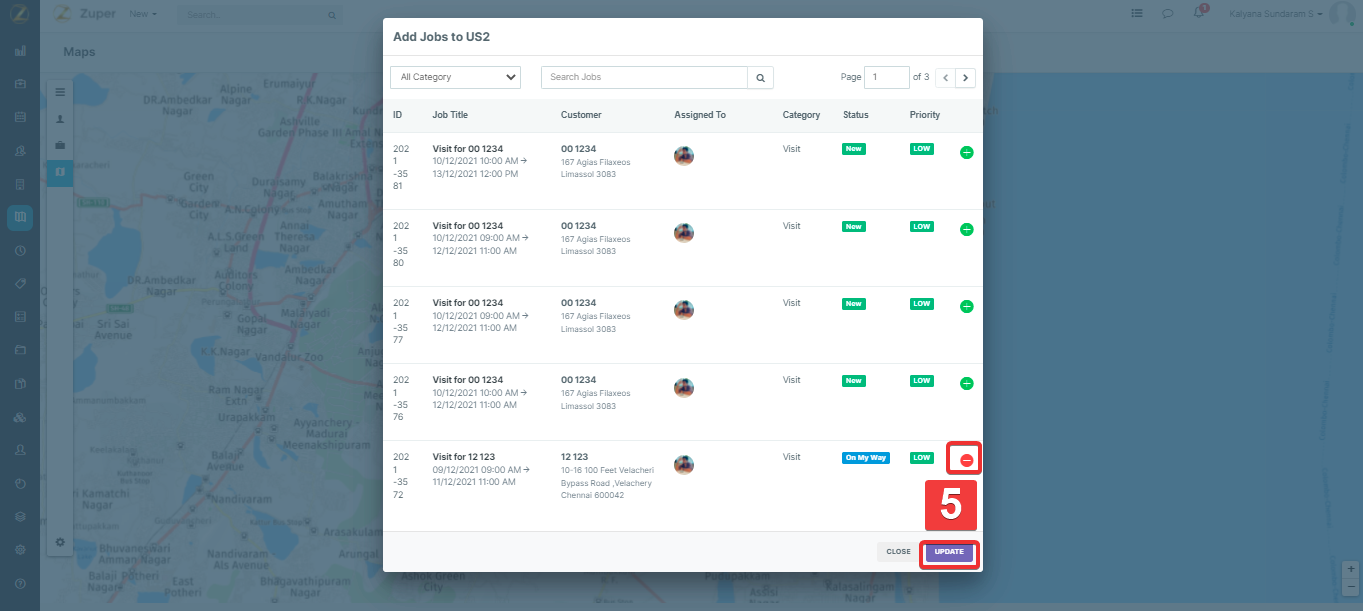This screenshot has height=611, width=1363.
Task: Go to the next page of jobs
Action: pyautogui.click(x=965, y=77)
